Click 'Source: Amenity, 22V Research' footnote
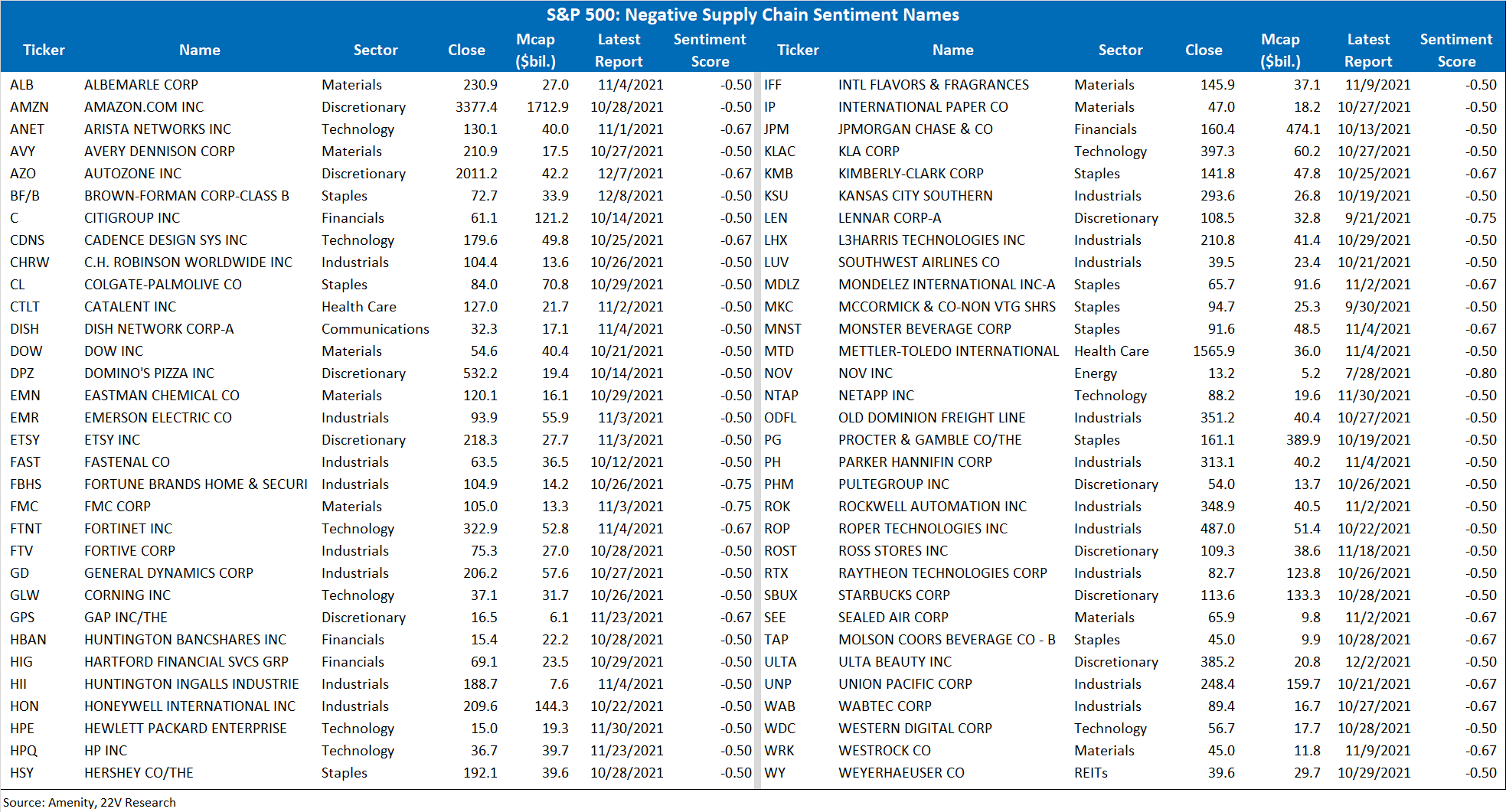The image size is (1506, 812). point(90,802)
